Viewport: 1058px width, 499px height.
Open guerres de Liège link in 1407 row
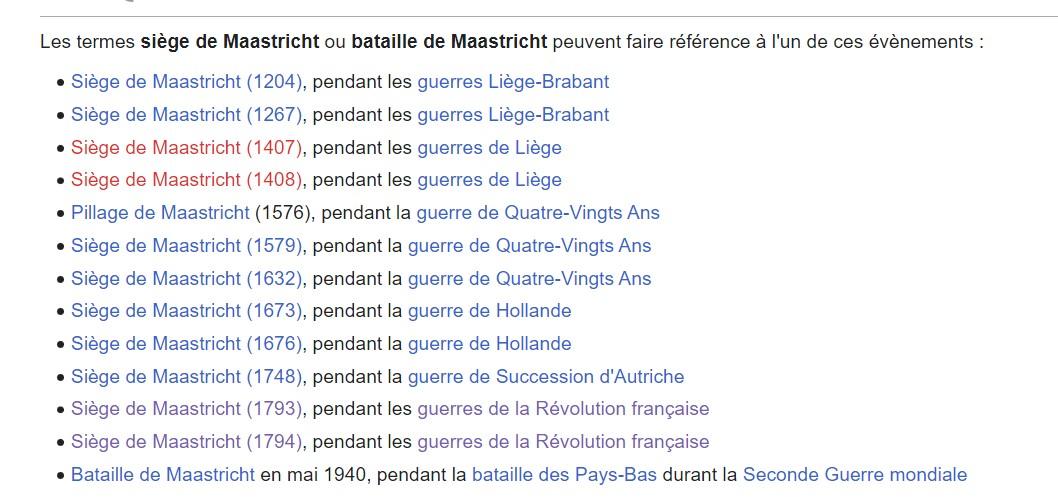click(x=489, y=148)
